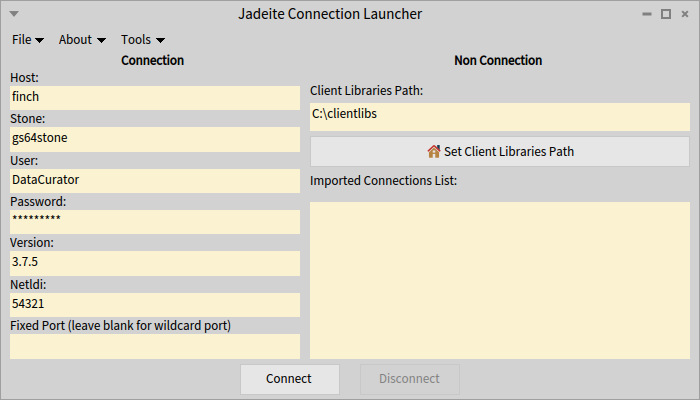Viewport: 700px width, 400px height.
Task: Click the Netldi field showing 54321
Action: pos(154,304)
